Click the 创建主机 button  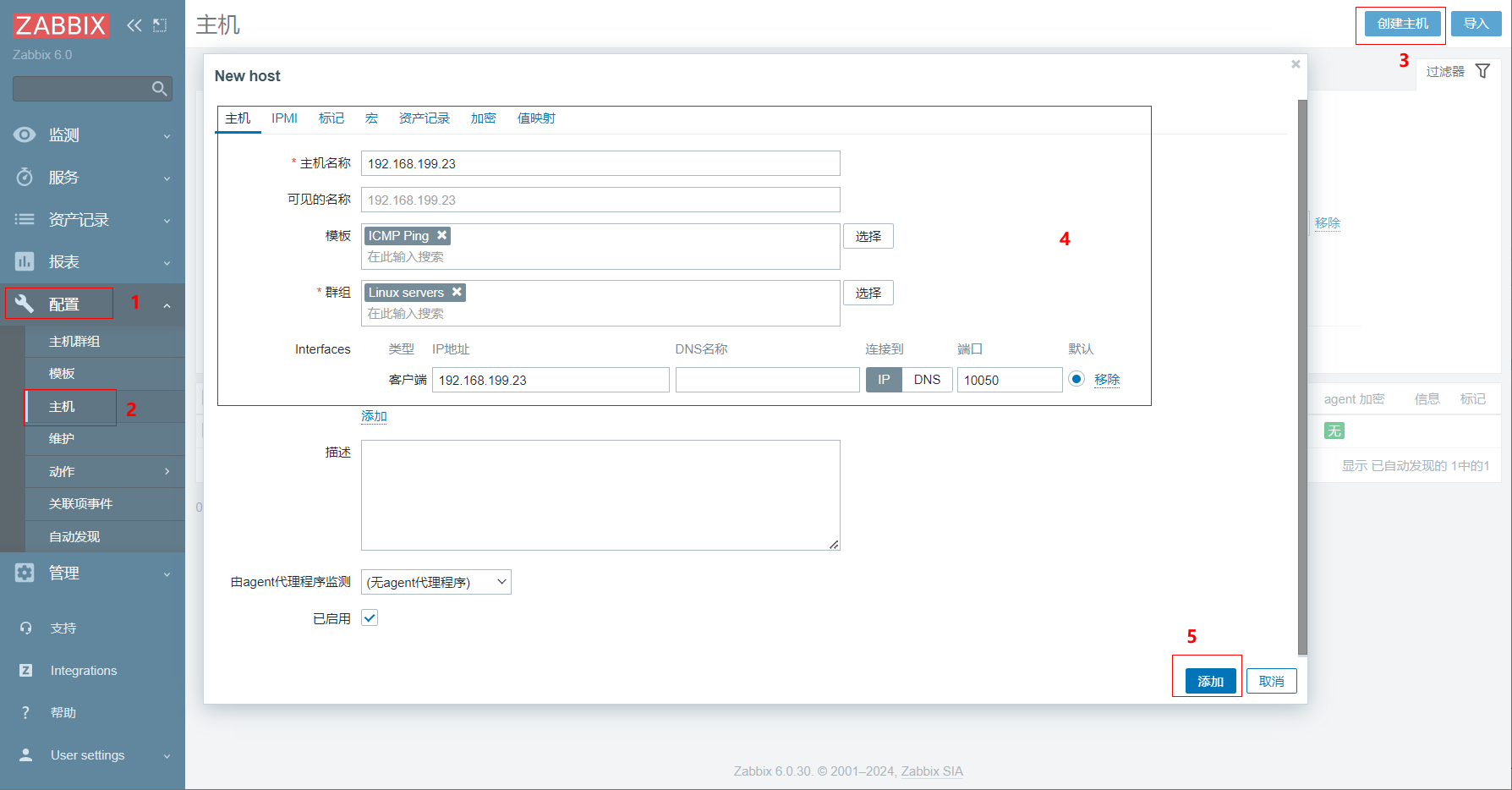(x=1403, y=24)
